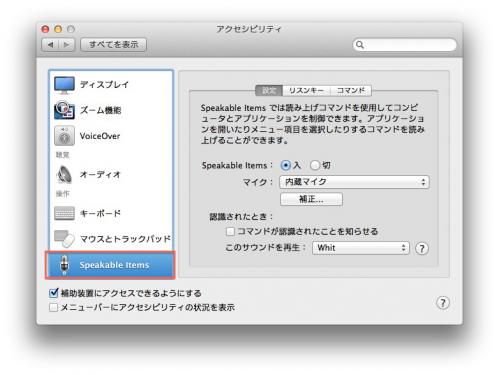Image resolution: width=499 pixels, height=375 pixels.
Task: Minimize window with the yellow button
Action: [58, 29]
